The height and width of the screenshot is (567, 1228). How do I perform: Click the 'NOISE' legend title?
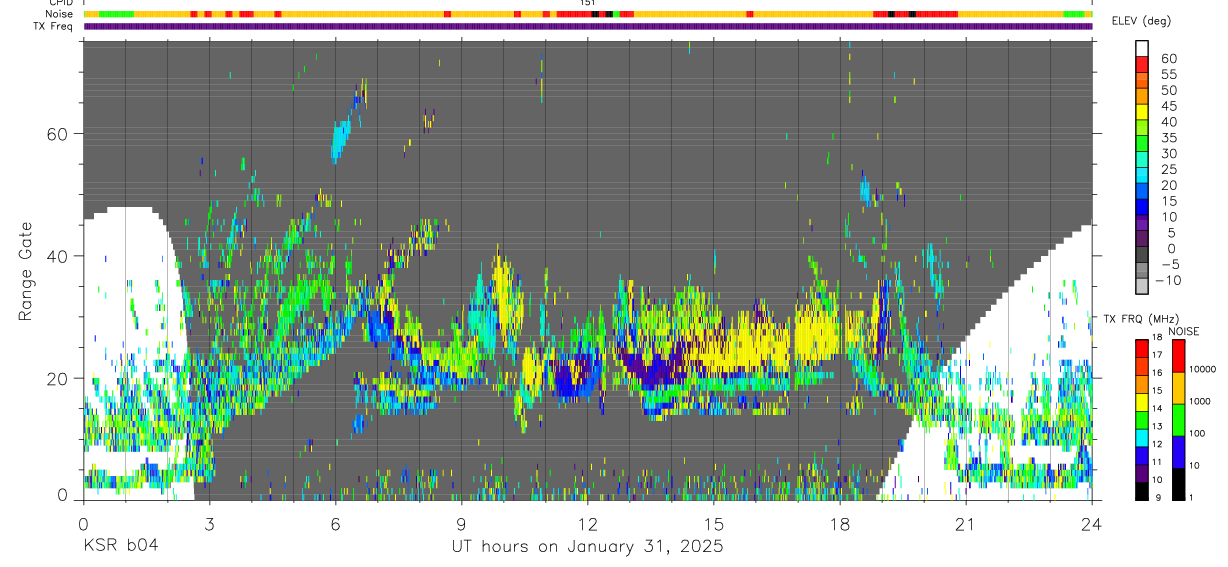tap(1183, 331)
